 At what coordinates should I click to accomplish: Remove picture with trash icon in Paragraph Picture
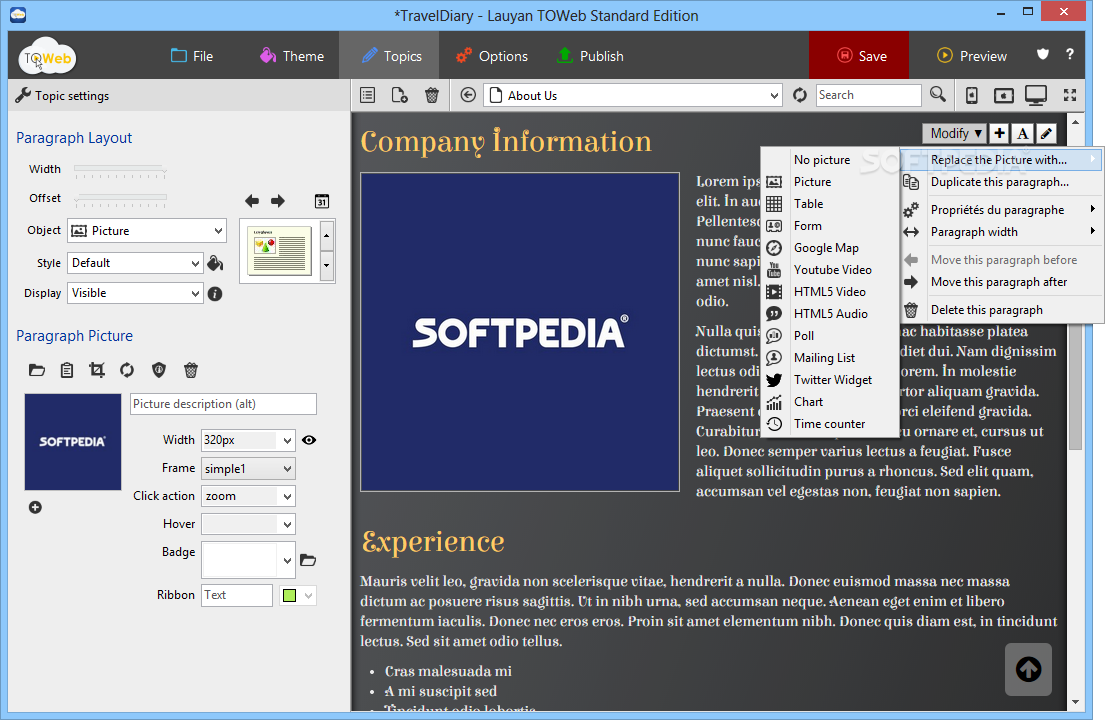[x=191, y=370]
